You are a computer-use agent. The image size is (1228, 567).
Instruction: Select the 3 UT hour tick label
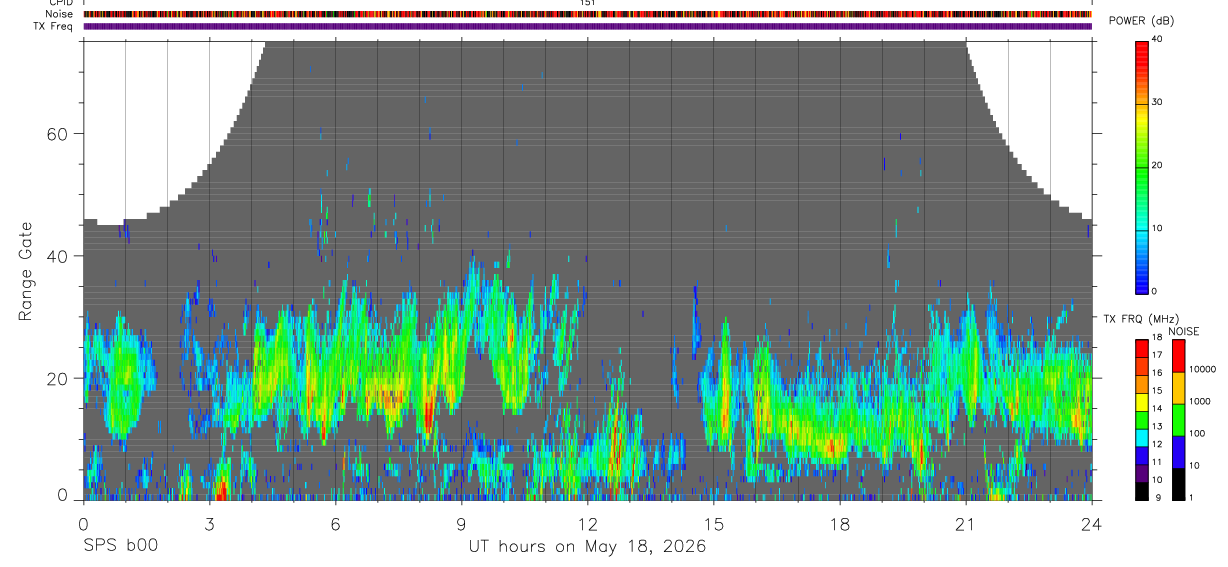click(x=209, y=525)
